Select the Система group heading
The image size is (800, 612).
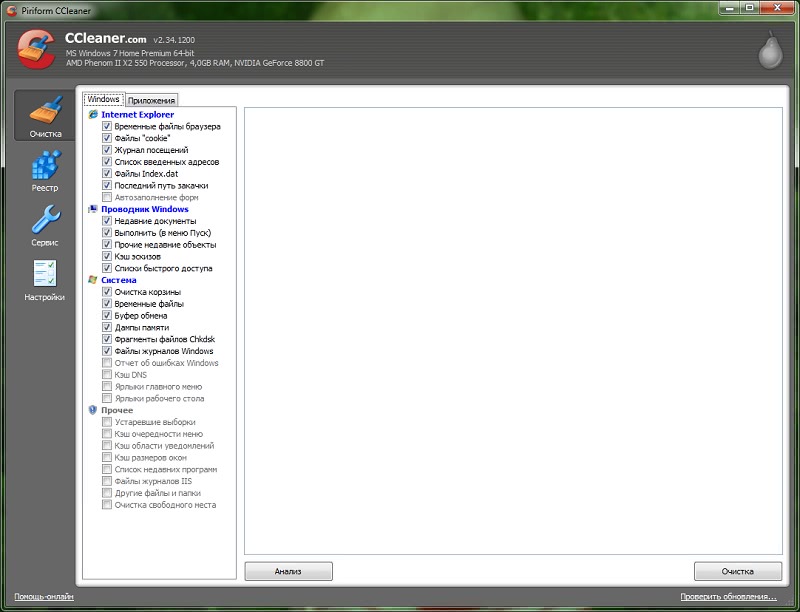coord(119,280)
